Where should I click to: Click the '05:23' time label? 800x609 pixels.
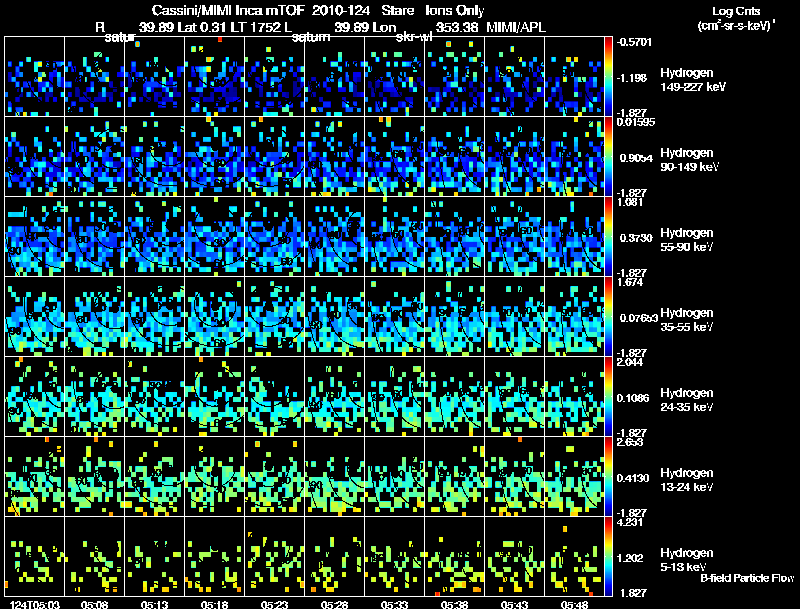274,604
